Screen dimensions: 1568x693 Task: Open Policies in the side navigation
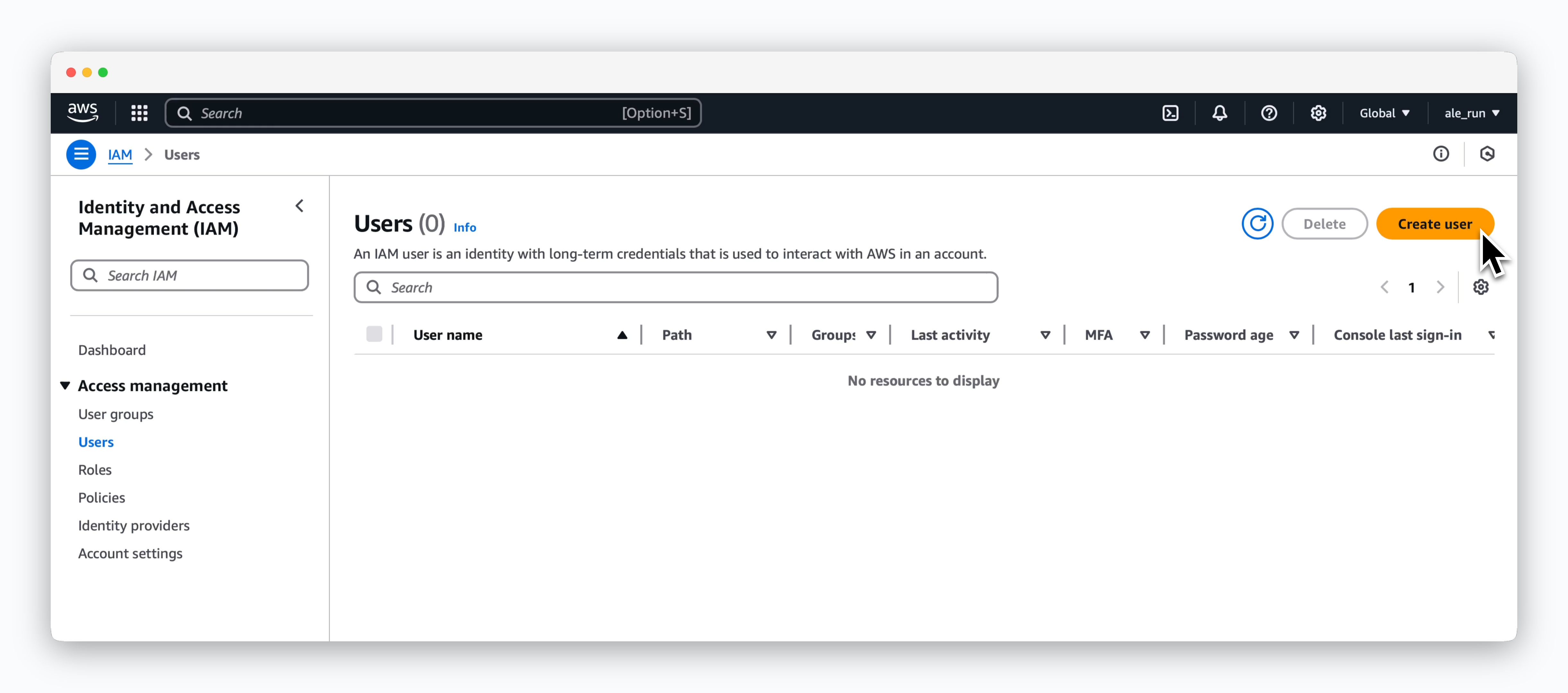coord(102,498)
